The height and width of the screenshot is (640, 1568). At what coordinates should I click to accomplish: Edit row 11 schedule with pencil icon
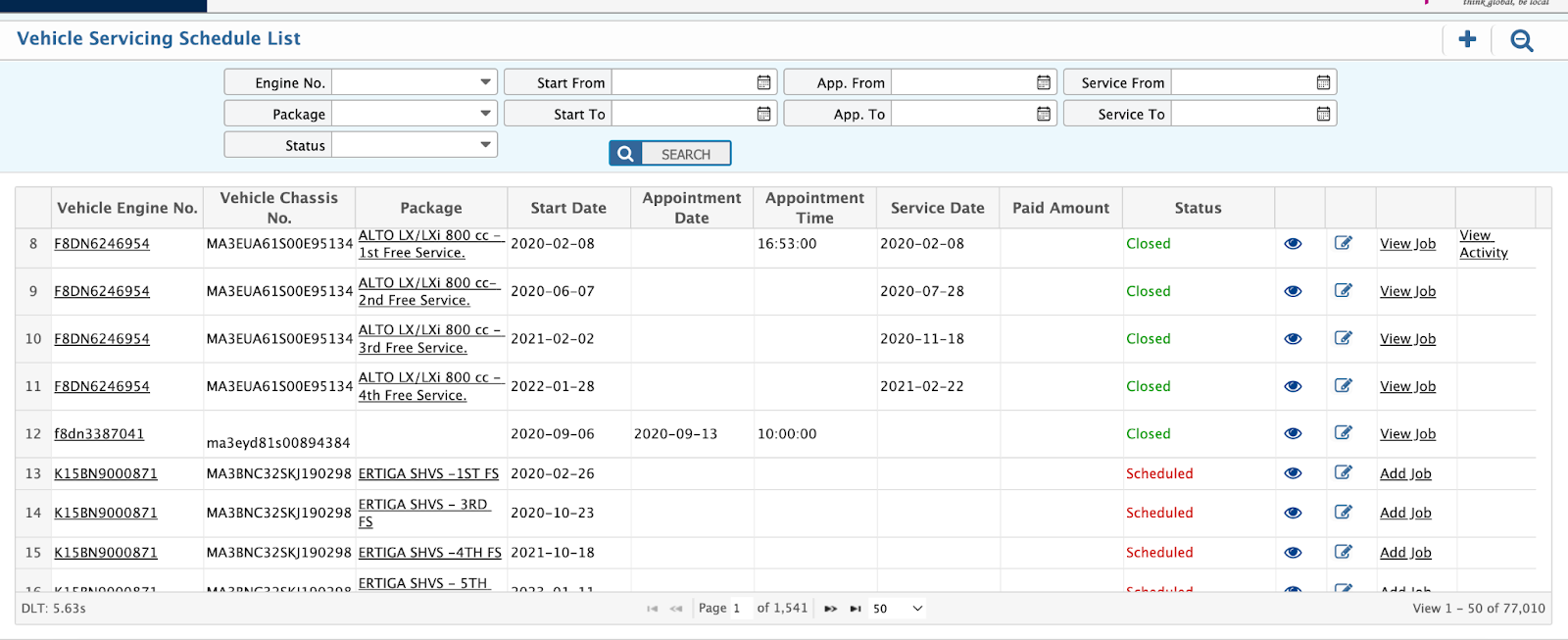click(1344, 385)
